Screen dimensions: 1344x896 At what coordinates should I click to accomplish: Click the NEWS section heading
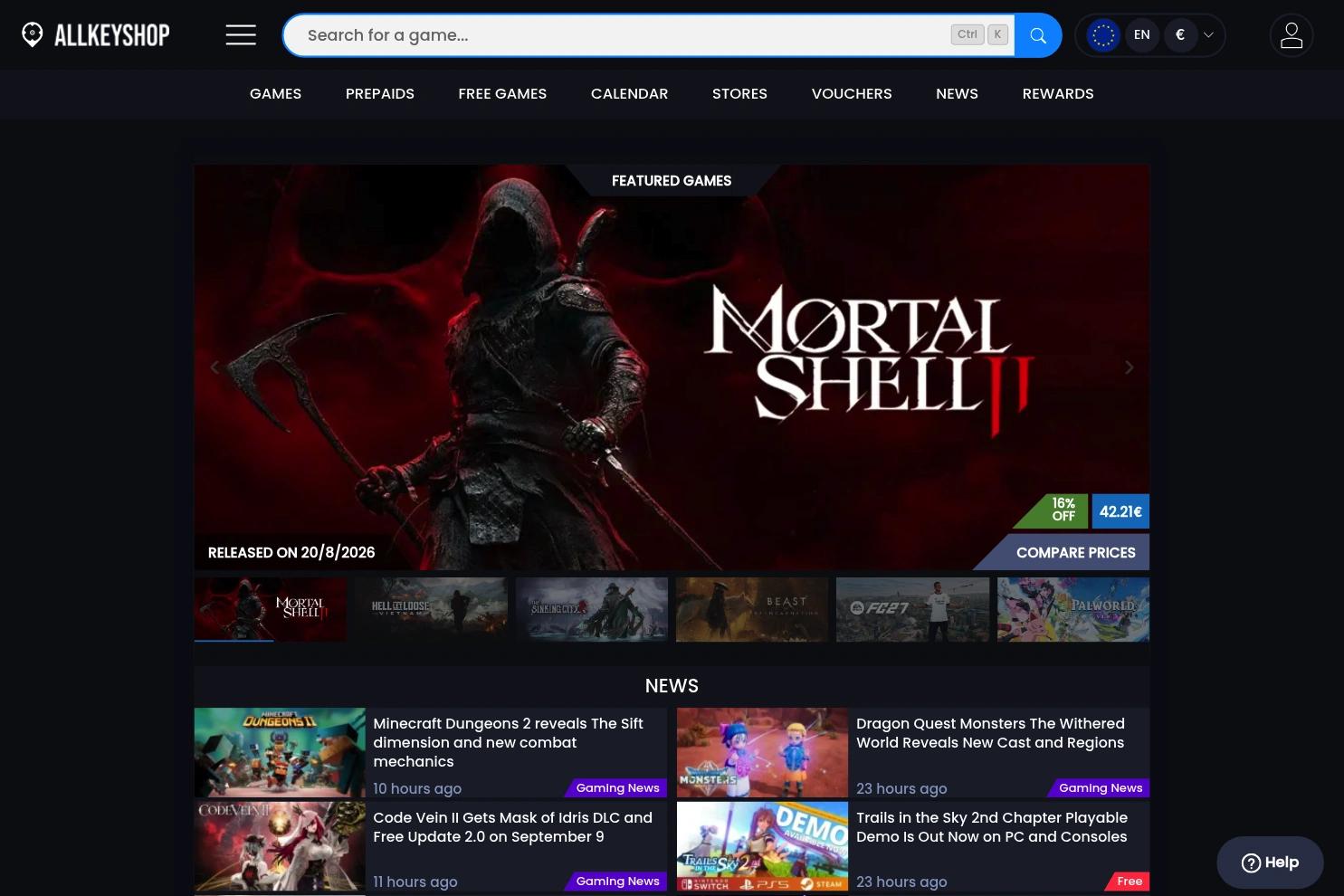[672, 686]
